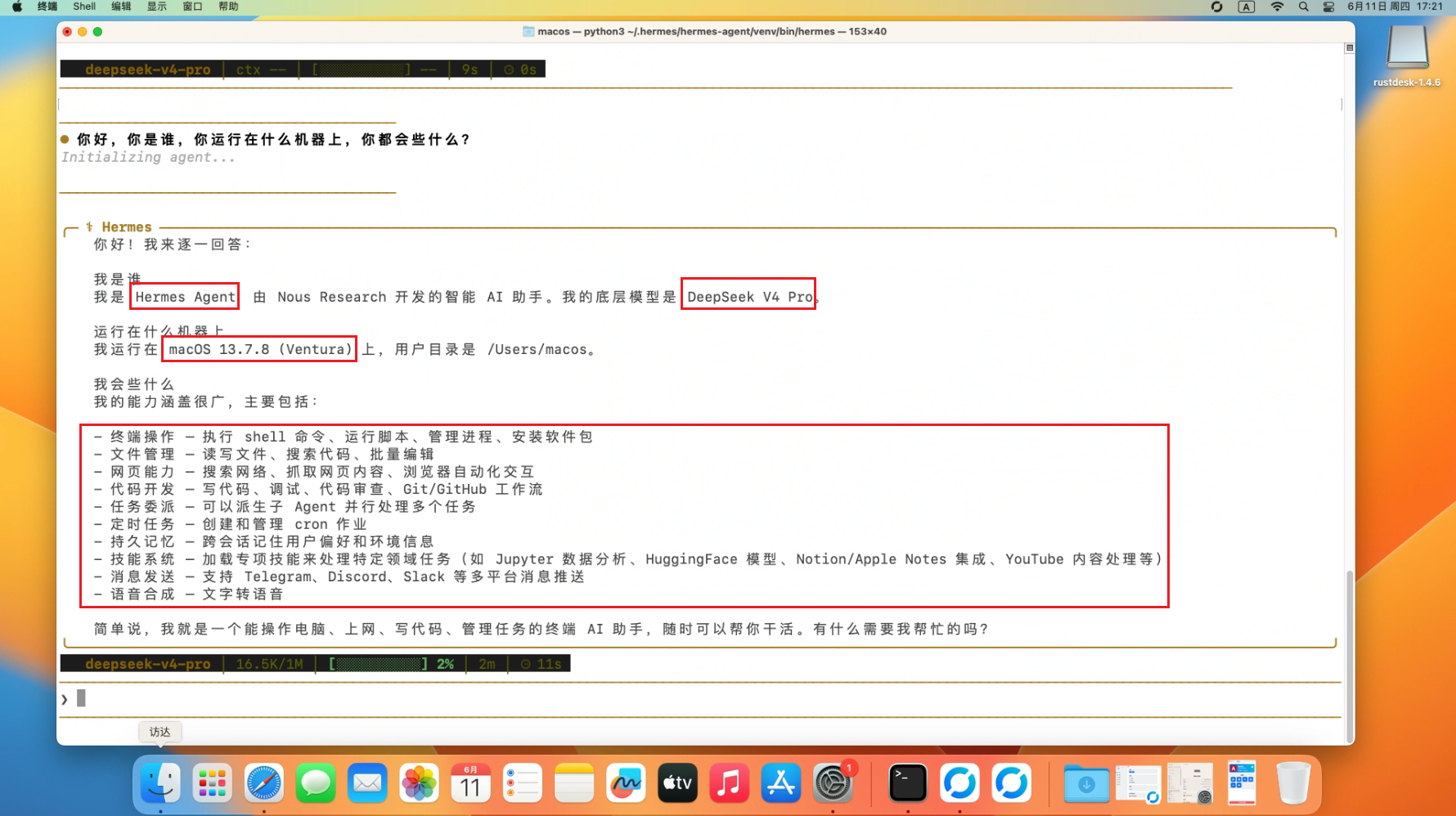Open Calendar showing 11 in Dock
Screen dimensions: 1456x816
click(470, 783)
